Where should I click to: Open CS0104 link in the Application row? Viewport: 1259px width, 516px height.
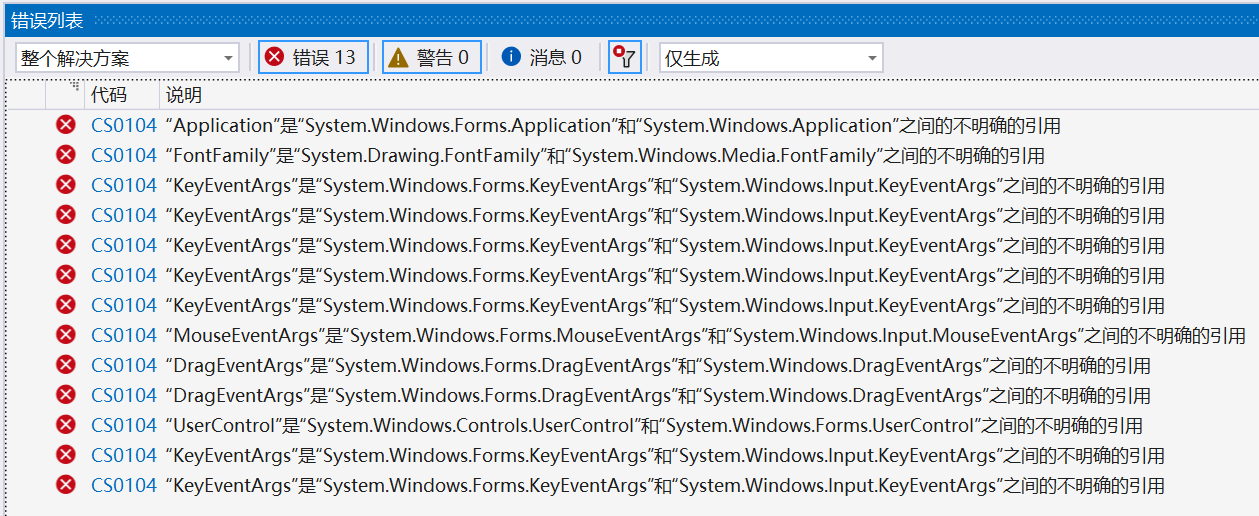pos(124,126)
